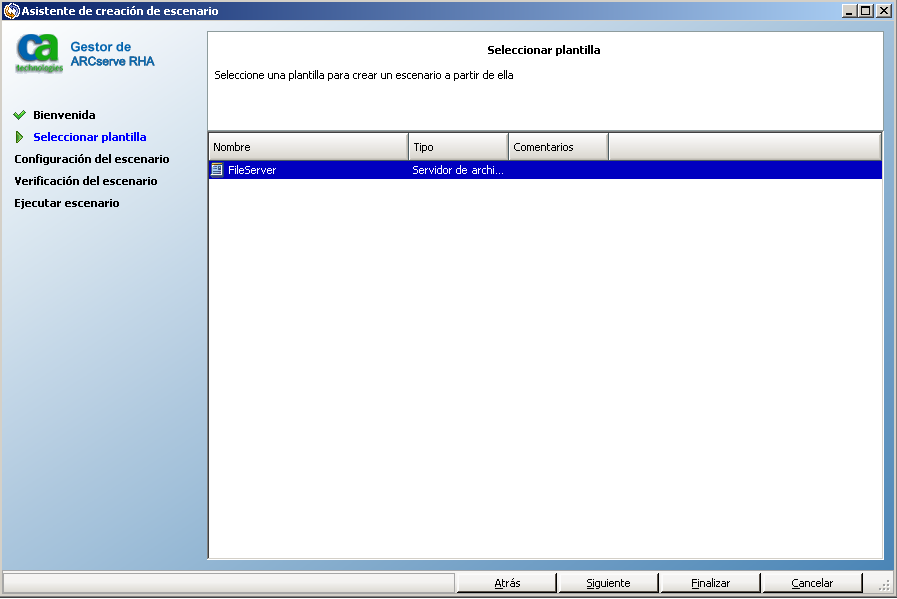
Task: Sort by the Nombre column header
Action: [308, 147]
